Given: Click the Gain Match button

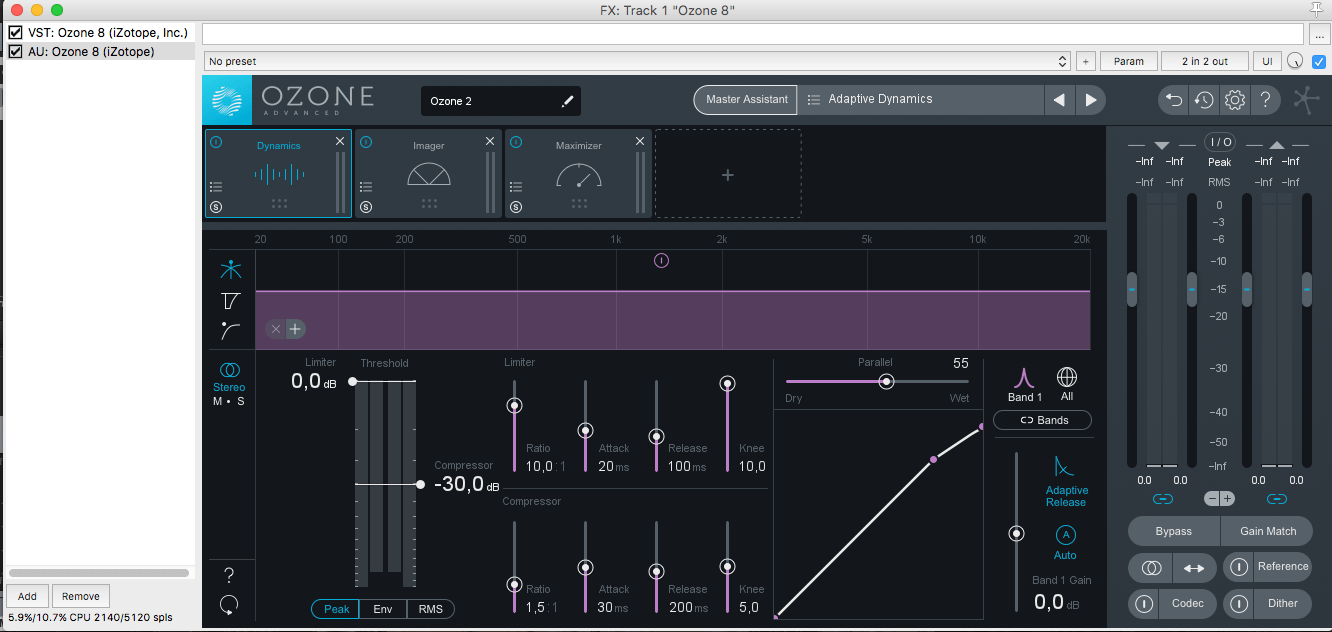Looking at the screenshot, I should point(1268,531).
